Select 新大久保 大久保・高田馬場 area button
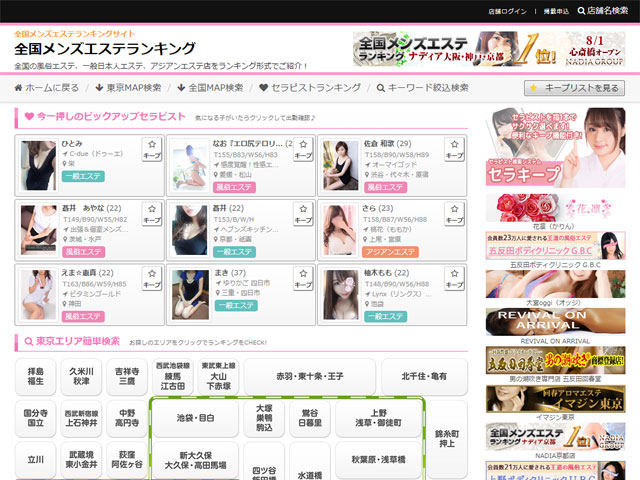Screen dimensions: 640x480 [x=196, y=460]
